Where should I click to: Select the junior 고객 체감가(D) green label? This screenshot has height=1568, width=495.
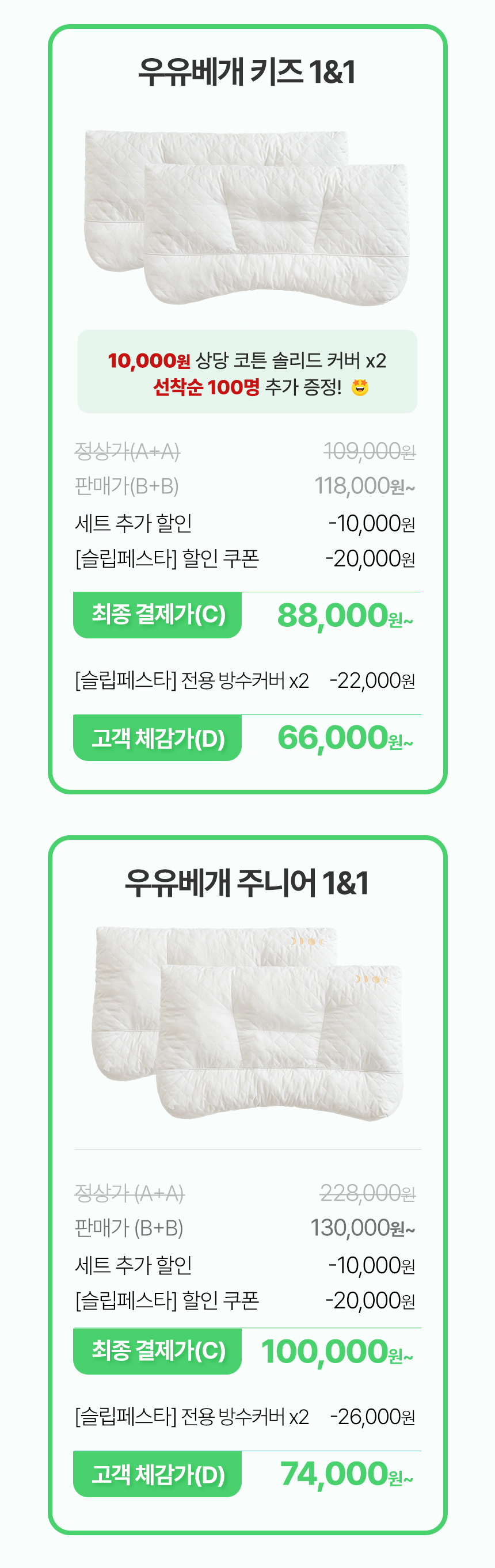pos(157,1474)
